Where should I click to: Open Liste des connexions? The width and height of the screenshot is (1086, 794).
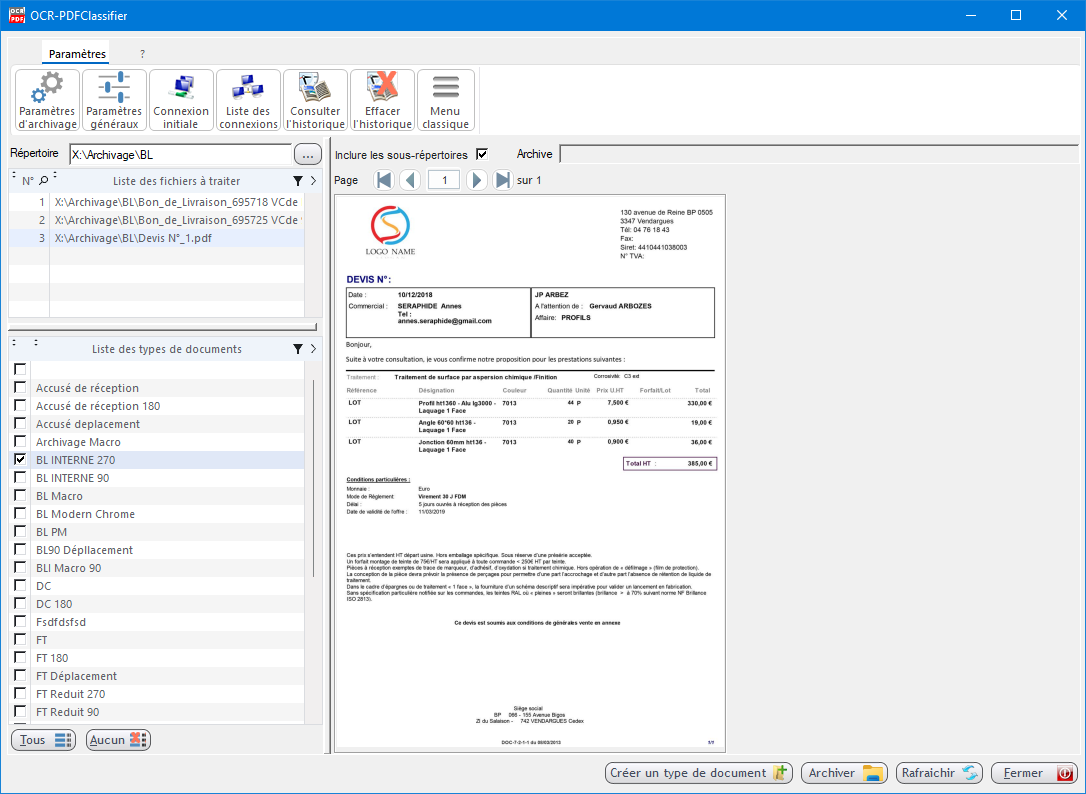coord(248,100)
